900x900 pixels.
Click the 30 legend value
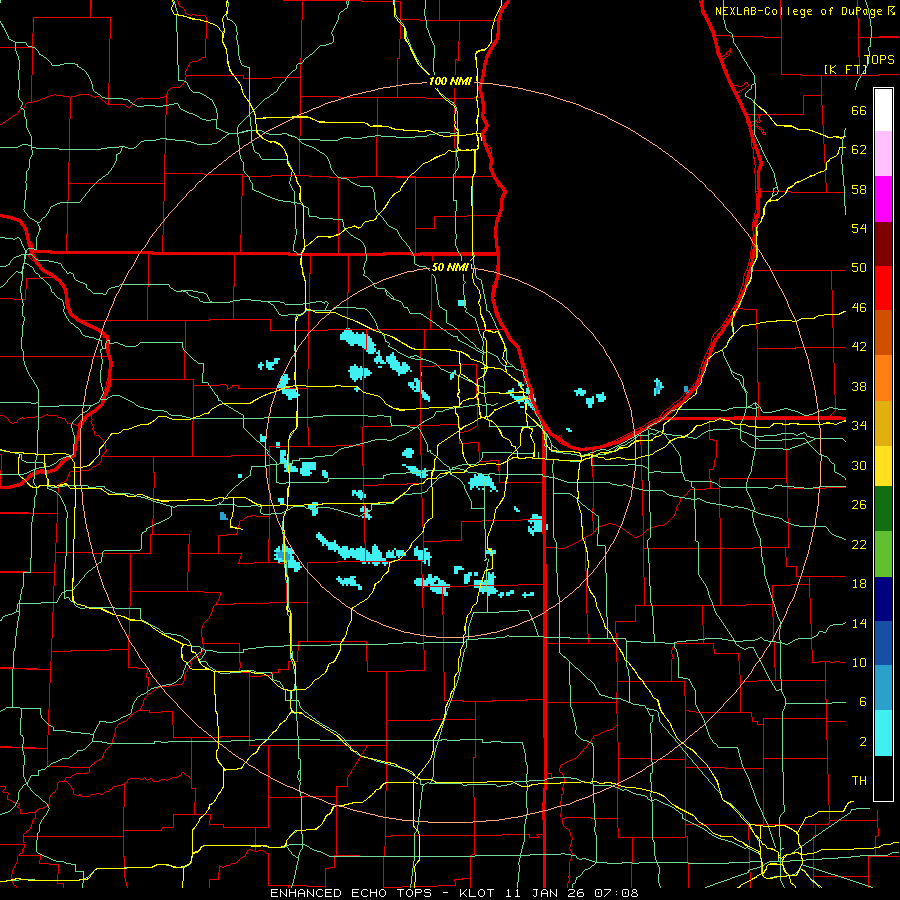click(x=859, y=465)
